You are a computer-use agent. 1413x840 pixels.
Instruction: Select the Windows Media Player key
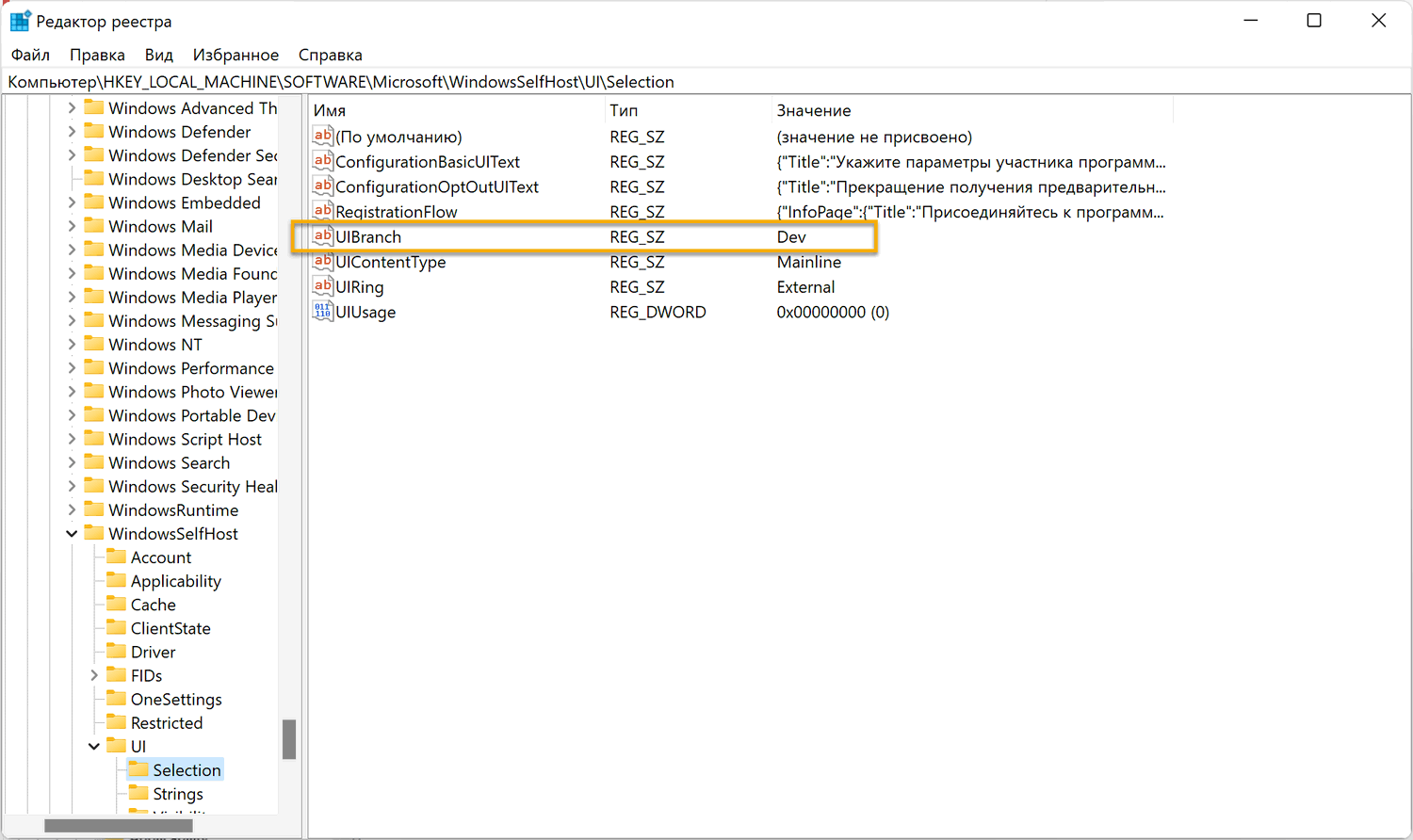tap(192, 298)
